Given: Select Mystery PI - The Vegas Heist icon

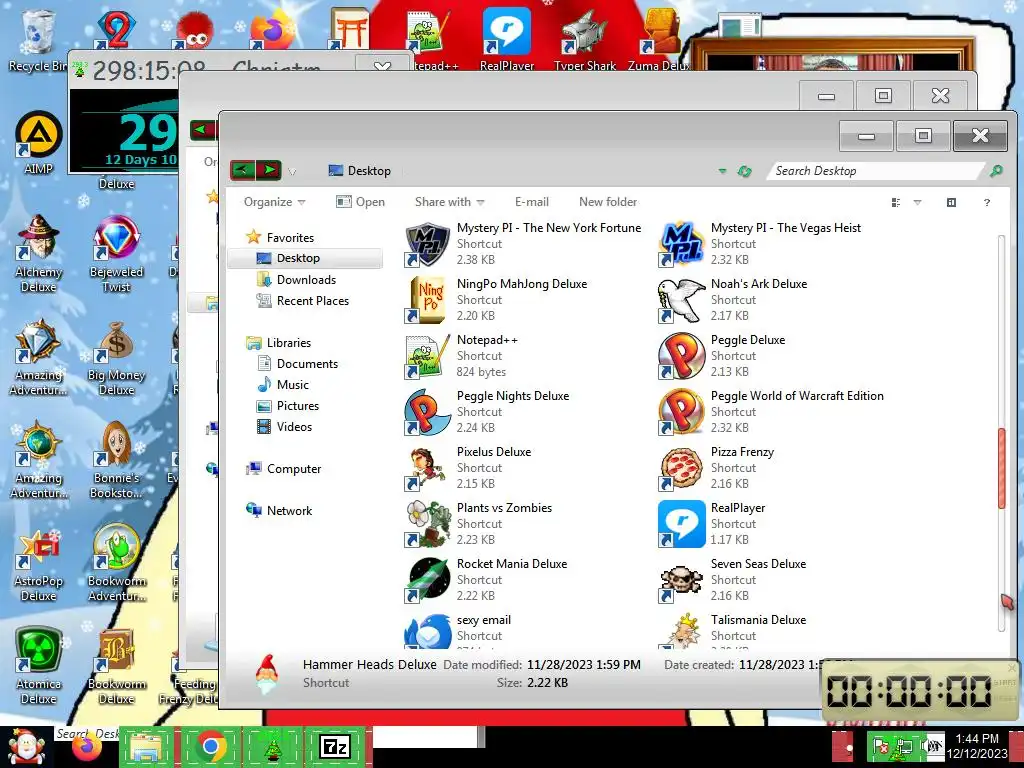Looking at the screenshot, I should 681,244.
